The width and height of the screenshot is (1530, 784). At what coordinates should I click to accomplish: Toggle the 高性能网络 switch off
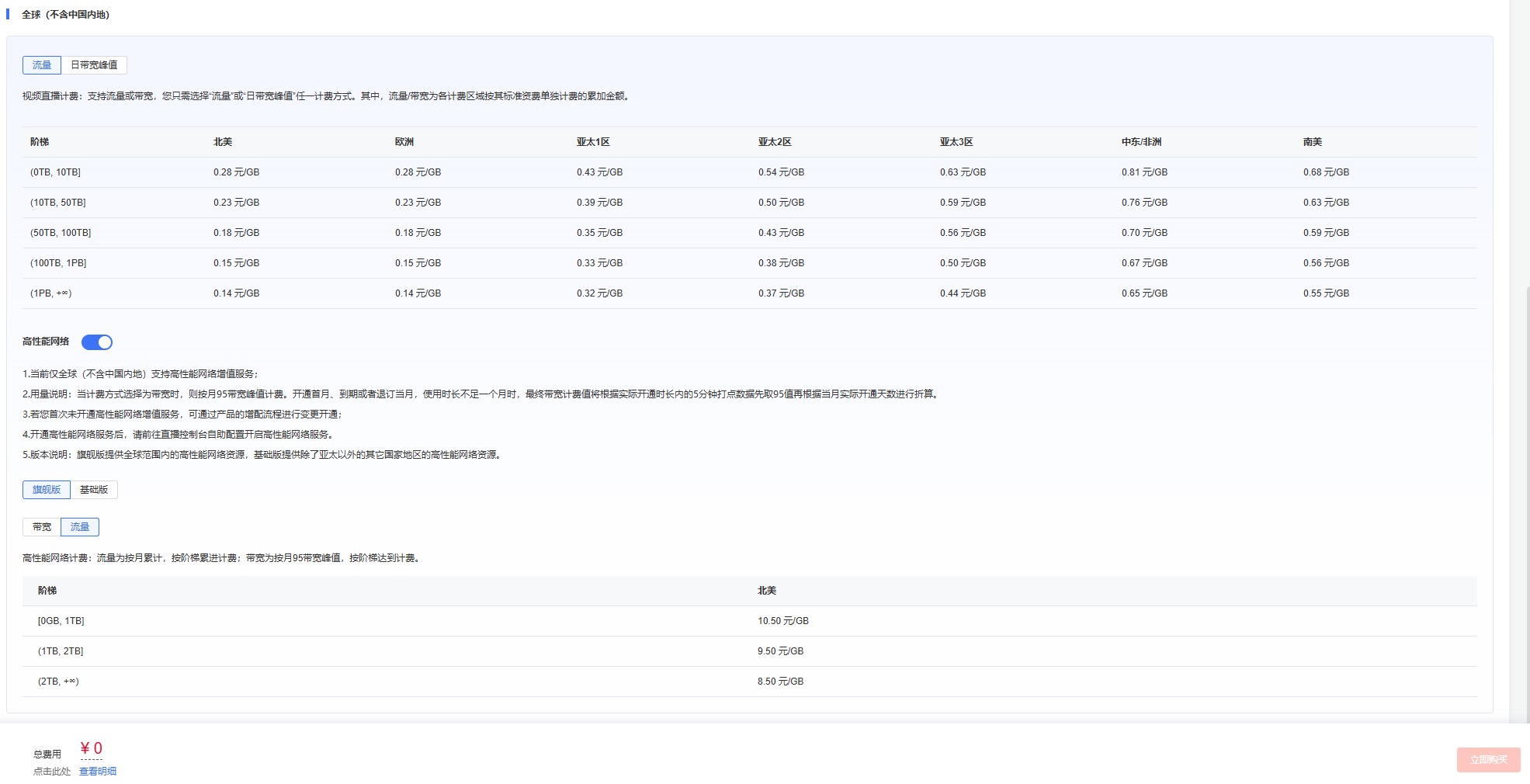(x=97, y=342)
